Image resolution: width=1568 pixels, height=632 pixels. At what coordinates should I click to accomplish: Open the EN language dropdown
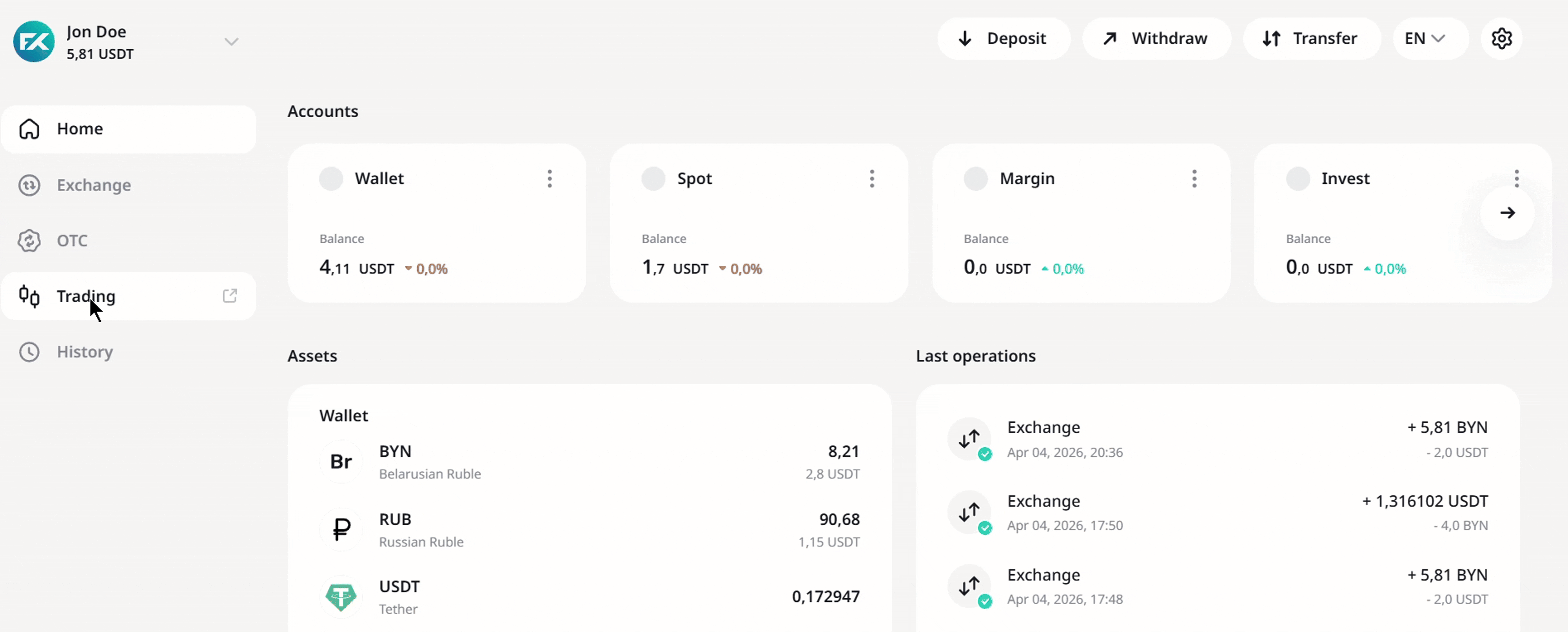tap(1425, 38)
